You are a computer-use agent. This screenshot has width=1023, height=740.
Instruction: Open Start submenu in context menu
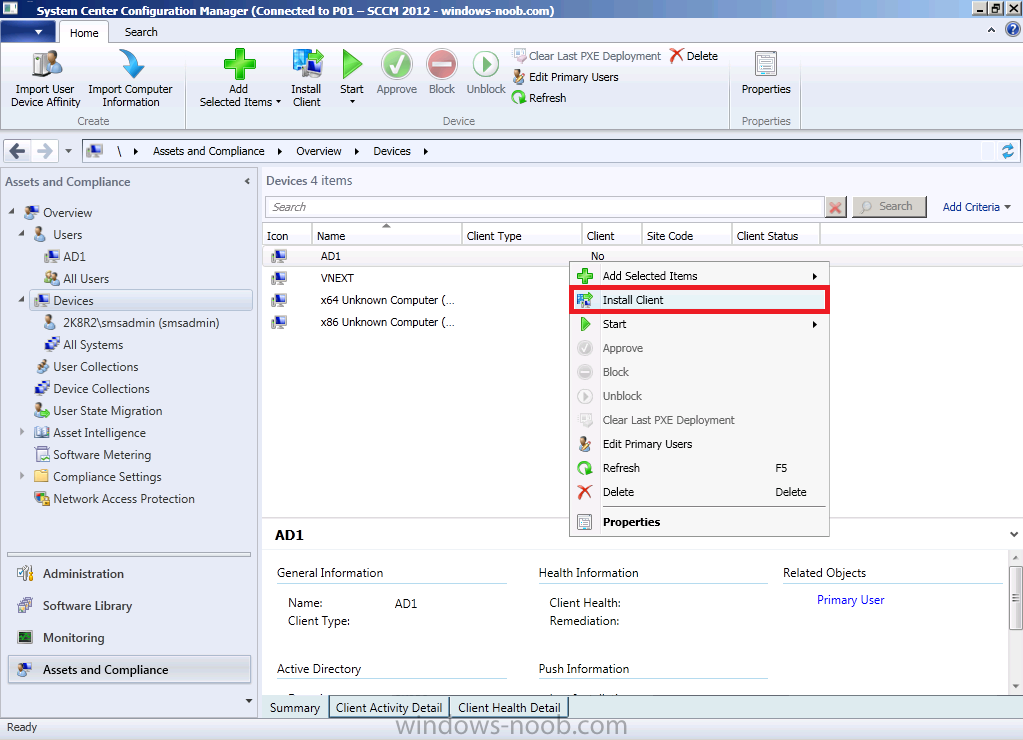[699, 324]
